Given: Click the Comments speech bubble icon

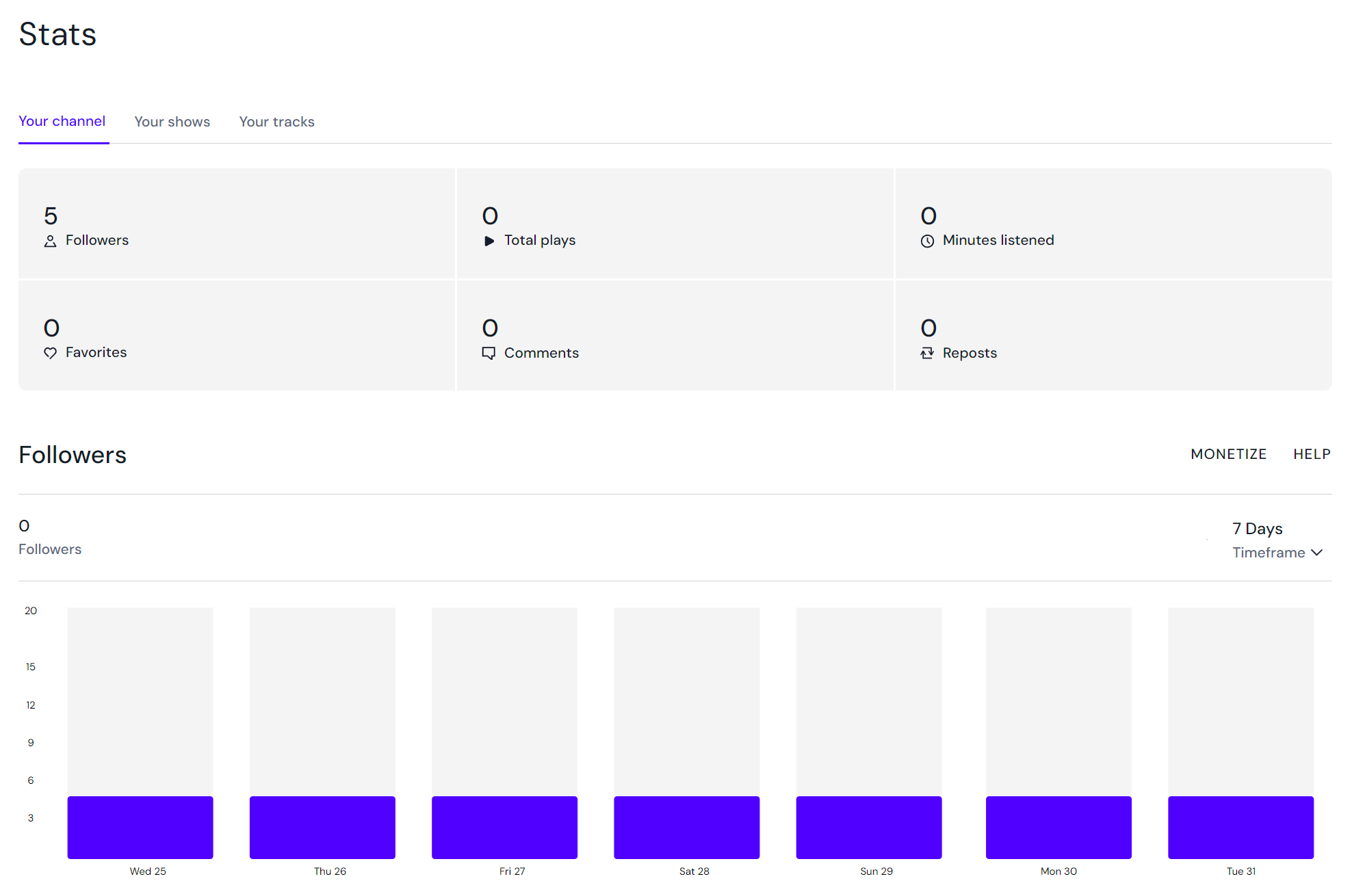Looking at the screenshot, I should pyautogui.click(x=489, y=353).
